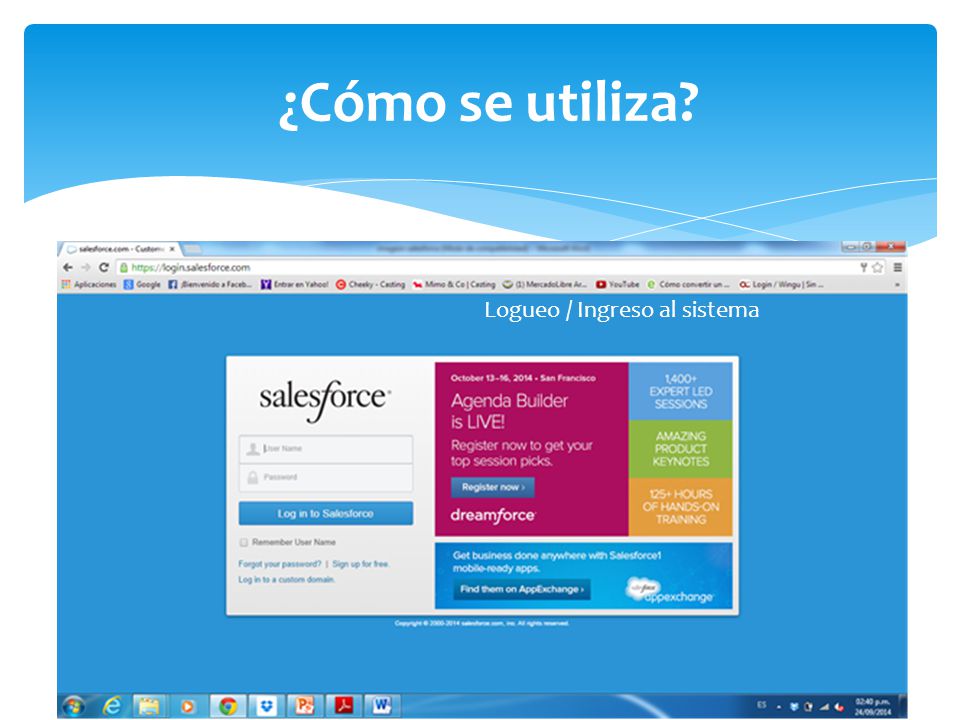Click the taskbar clock showing 02:40 p.m.
Image resolution: width=960 pixels, height=720 pixels.
[873, 707]
